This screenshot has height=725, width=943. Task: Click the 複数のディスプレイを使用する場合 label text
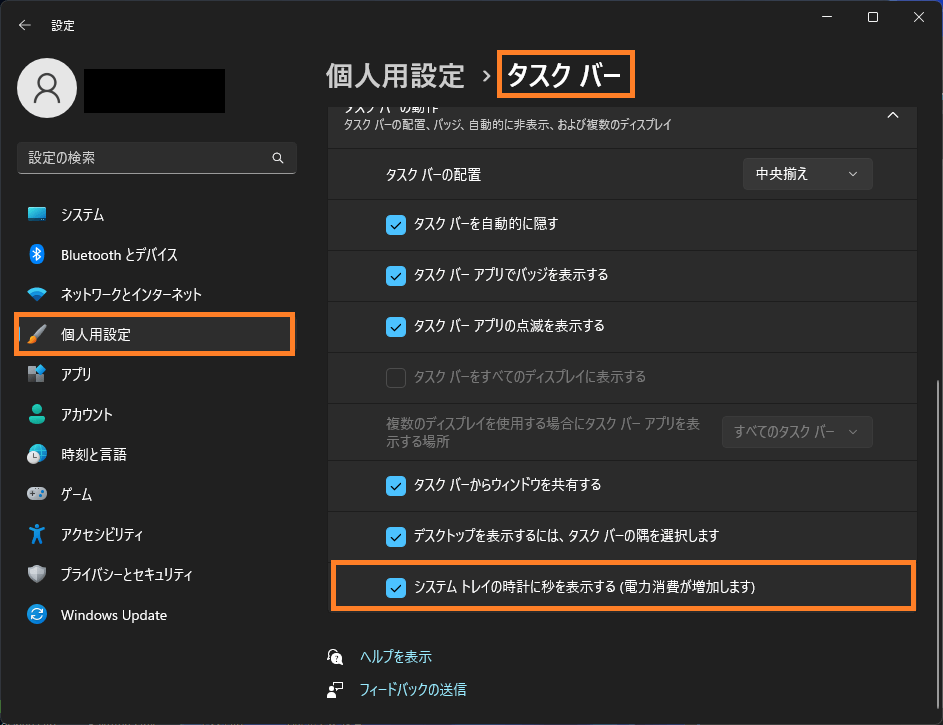[x=543, y=432]
